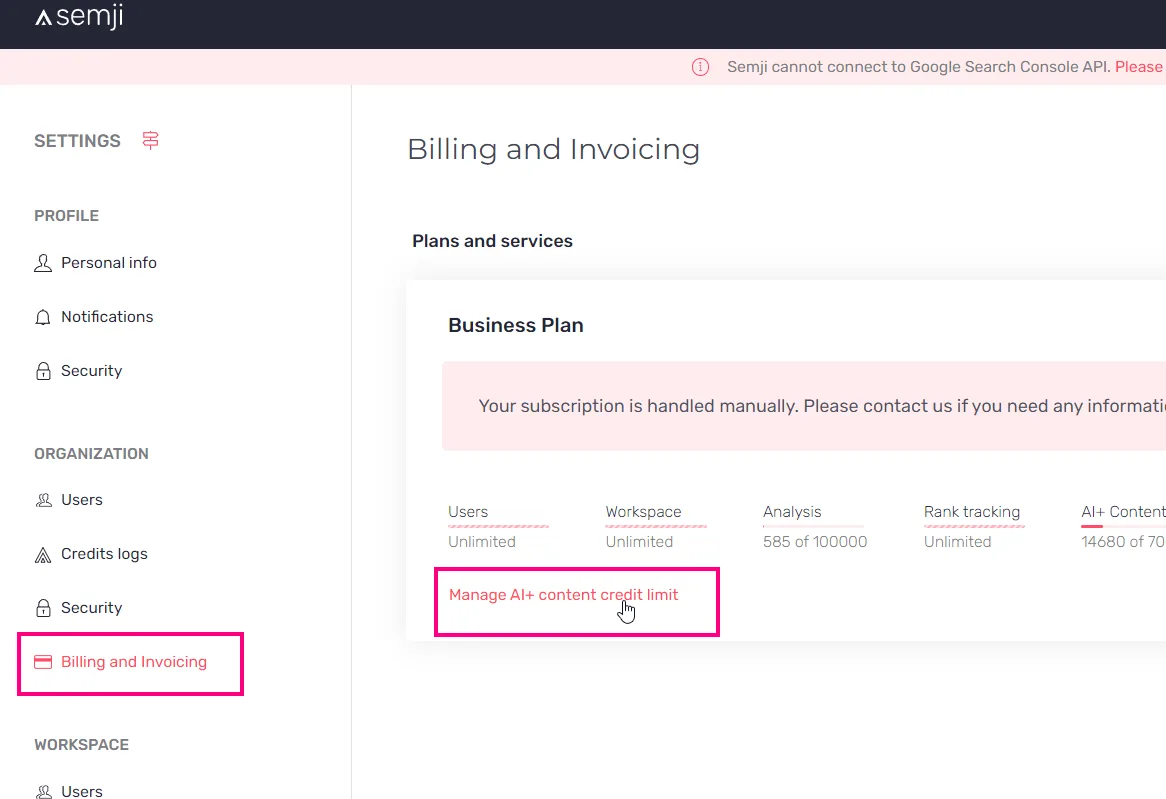Click the 'Unlimited' value under Workspace
1166x799 pixels.
(640, 542)
